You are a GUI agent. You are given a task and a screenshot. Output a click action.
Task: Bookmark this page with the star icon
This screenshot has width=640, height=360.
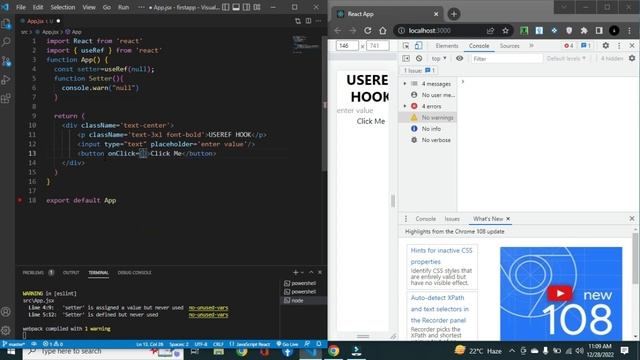tap(505, 31)
